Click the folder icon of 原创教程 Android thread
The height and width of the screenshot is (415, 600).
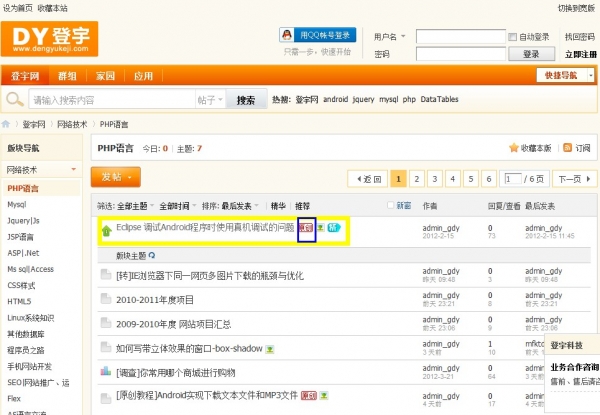point(106,398)
